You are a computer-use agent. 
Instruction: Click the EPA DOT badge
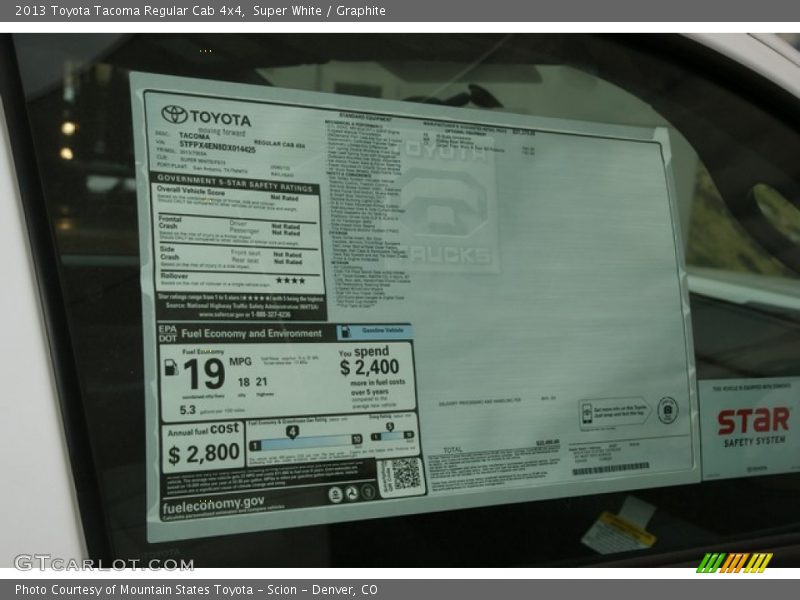[168, 334]
